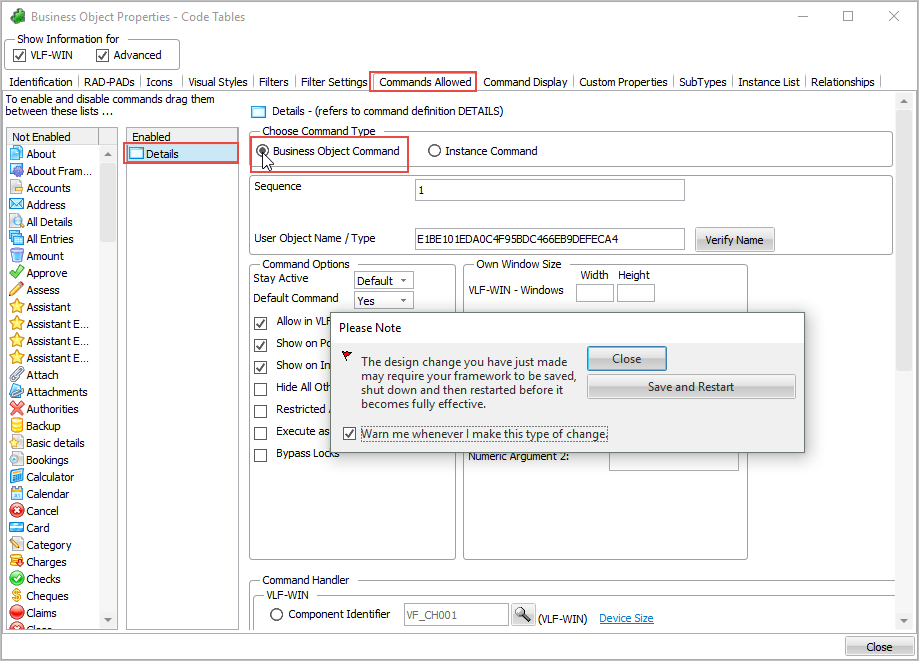
Task: Click the Own Window Width field
Action: 594,293
